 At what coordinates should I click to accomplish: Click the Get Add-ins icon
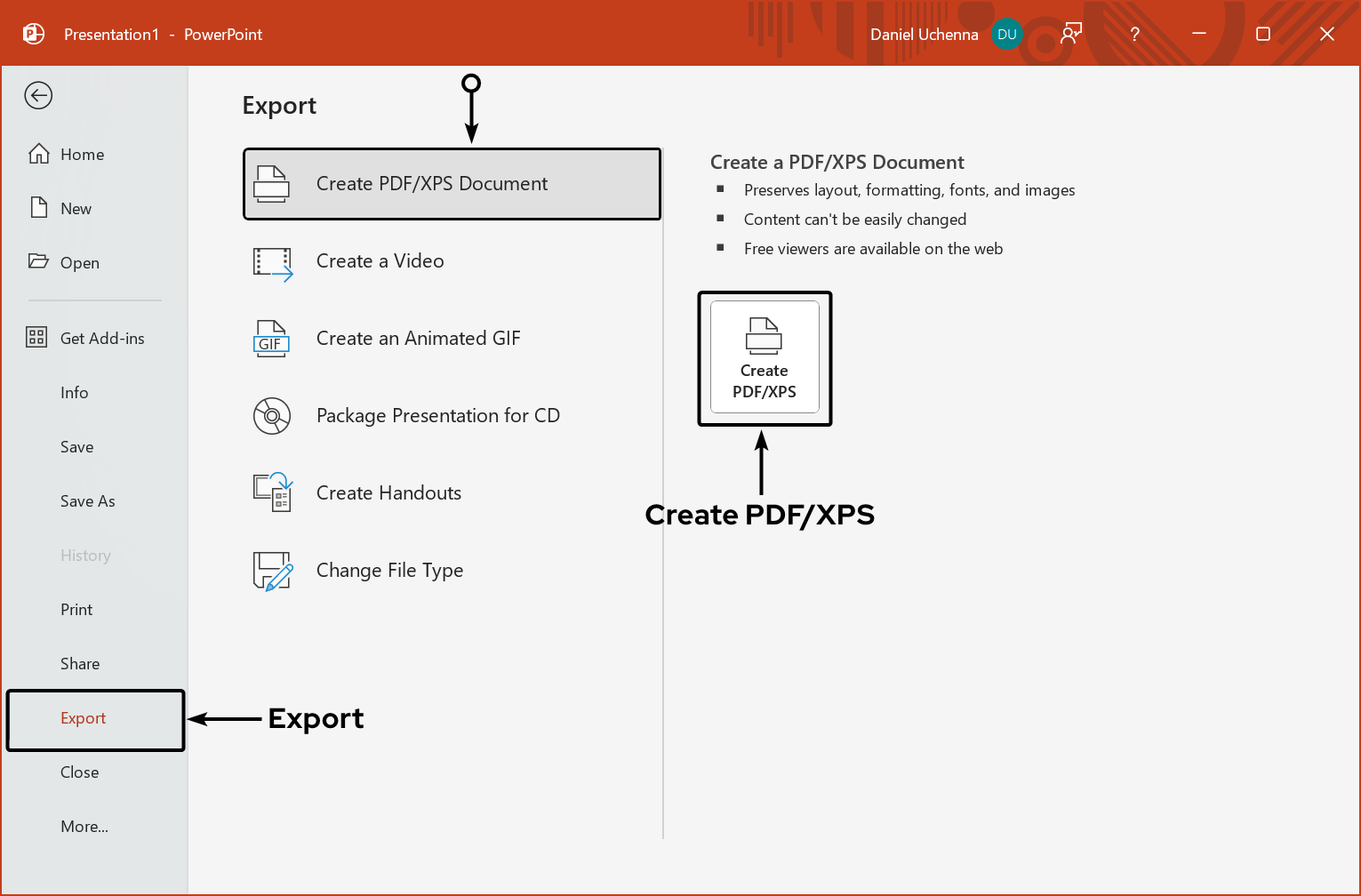pos(36,338)
